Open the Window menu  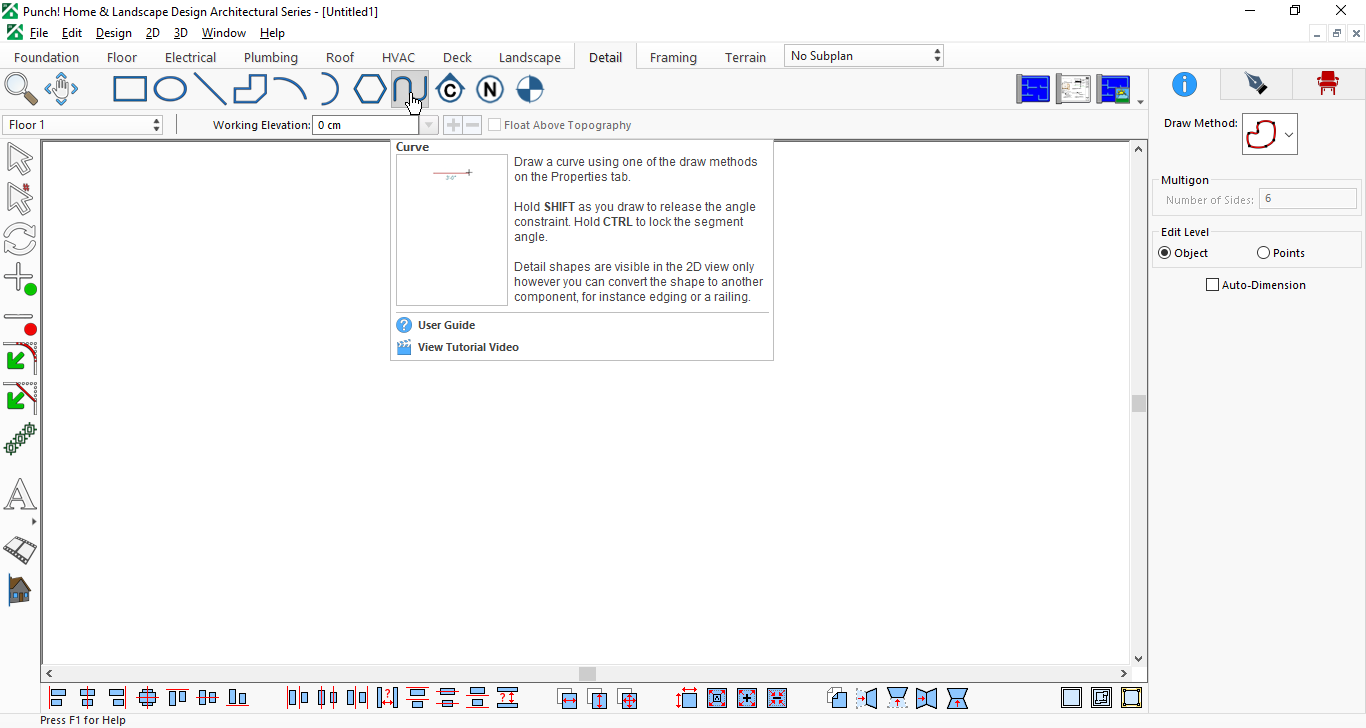(224, 33)
